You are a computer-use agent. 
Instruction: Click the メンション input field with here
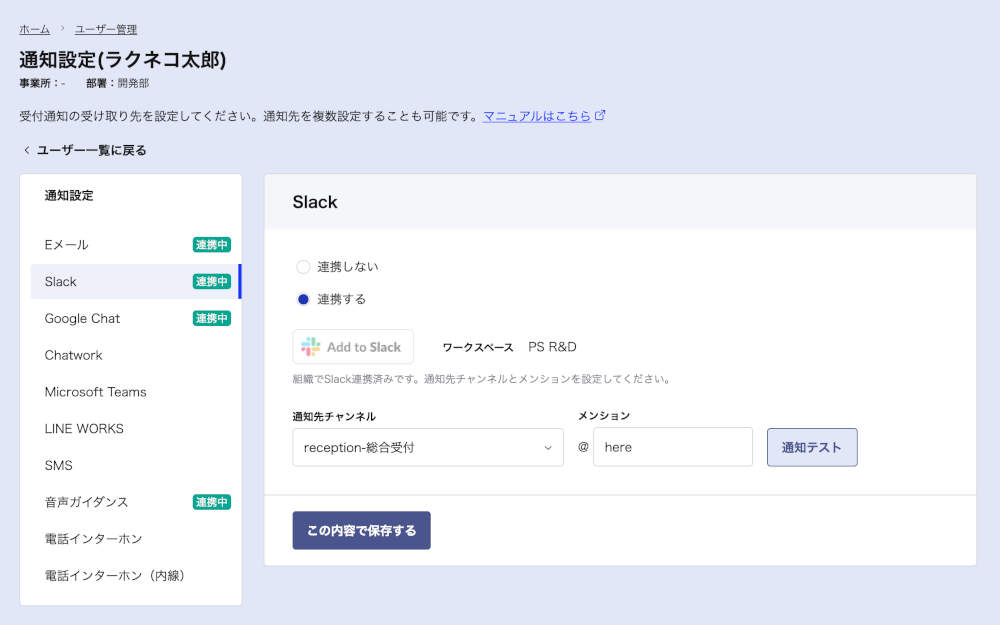pos(673,447)
